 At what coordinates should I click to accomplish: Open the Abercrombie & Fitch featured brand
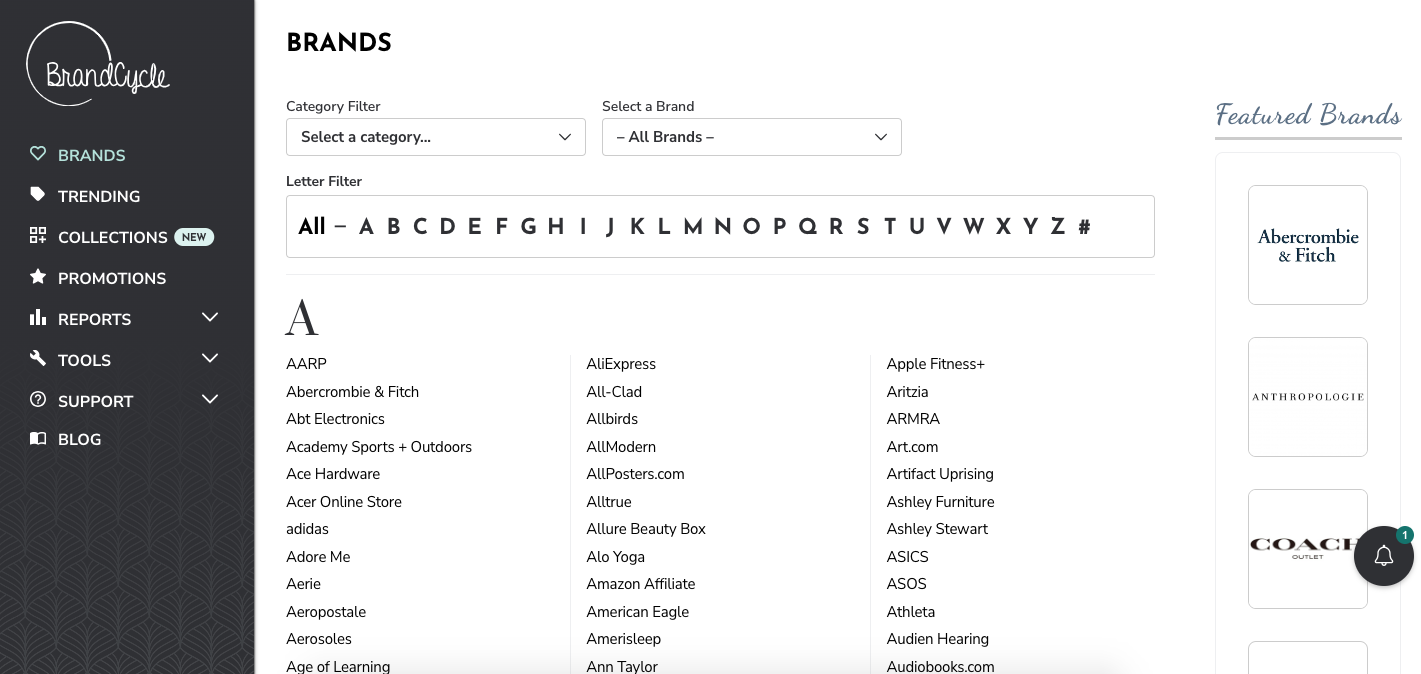coord(1308,245)
